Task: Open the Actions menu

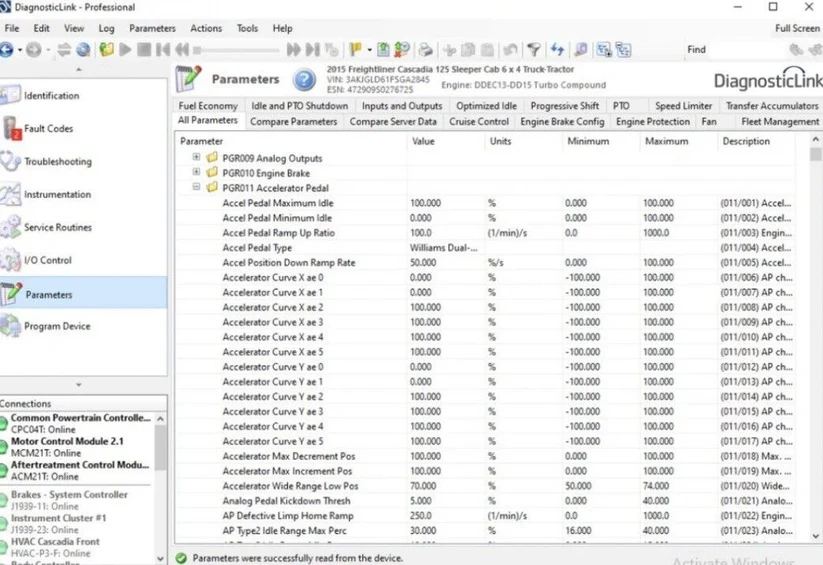Action: 206,28
